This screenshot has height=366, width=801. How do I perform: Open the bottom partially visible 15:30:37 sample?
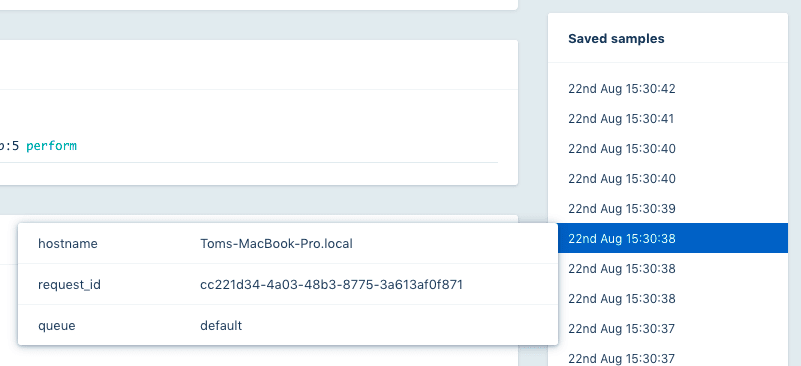point(668,356)
